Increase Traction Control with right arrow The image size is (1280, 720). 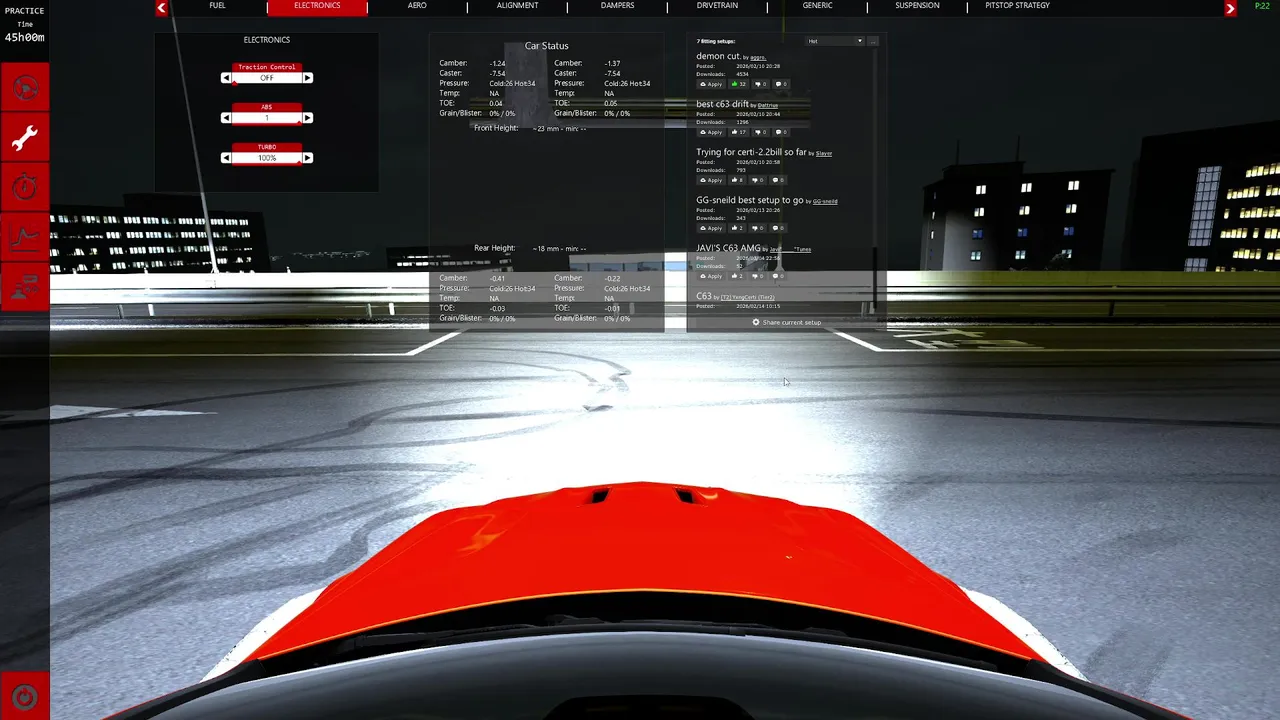(307, 78)
